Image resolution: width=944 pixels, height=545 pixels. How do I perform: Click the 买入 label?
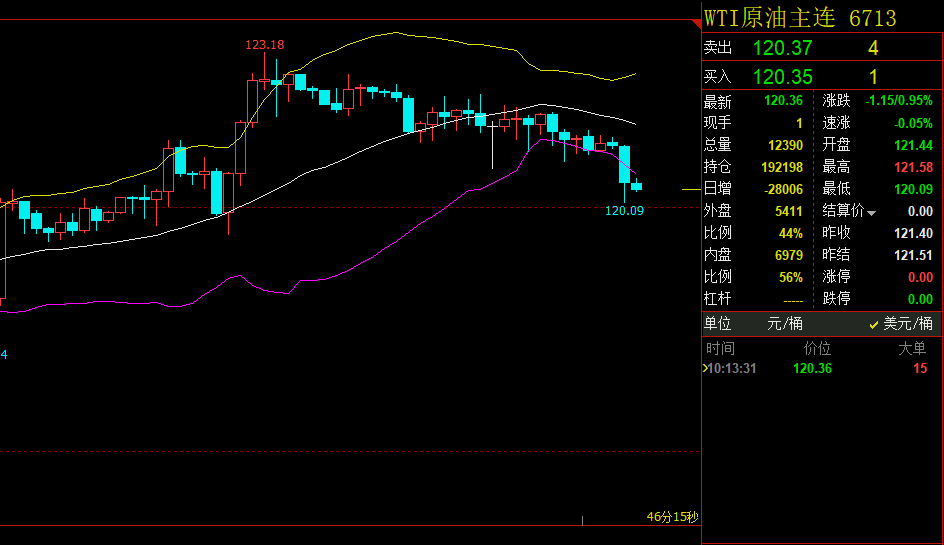point(718,77)
